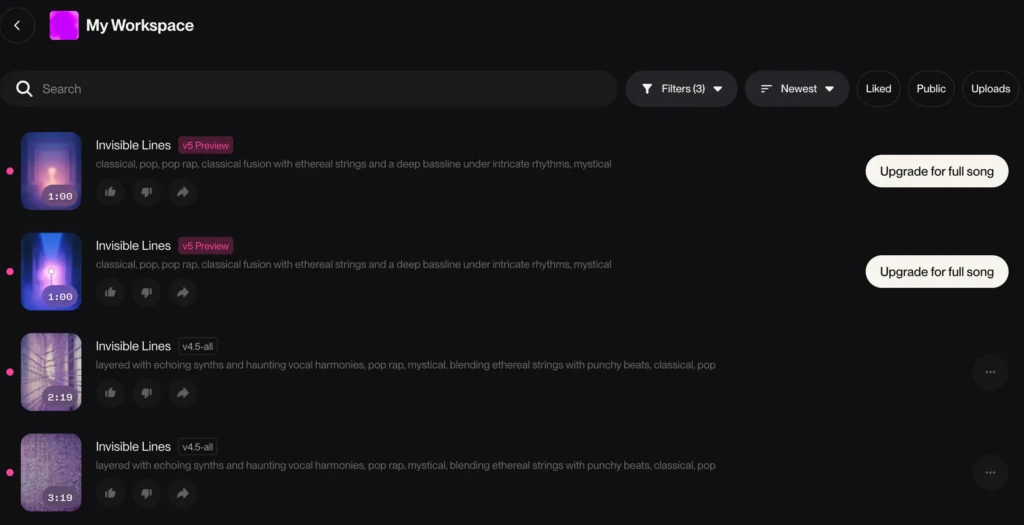This screenshot has width=1024, height=525.
Task: Toggle the Uploads filter chip
Action: (x=990, y=89)
